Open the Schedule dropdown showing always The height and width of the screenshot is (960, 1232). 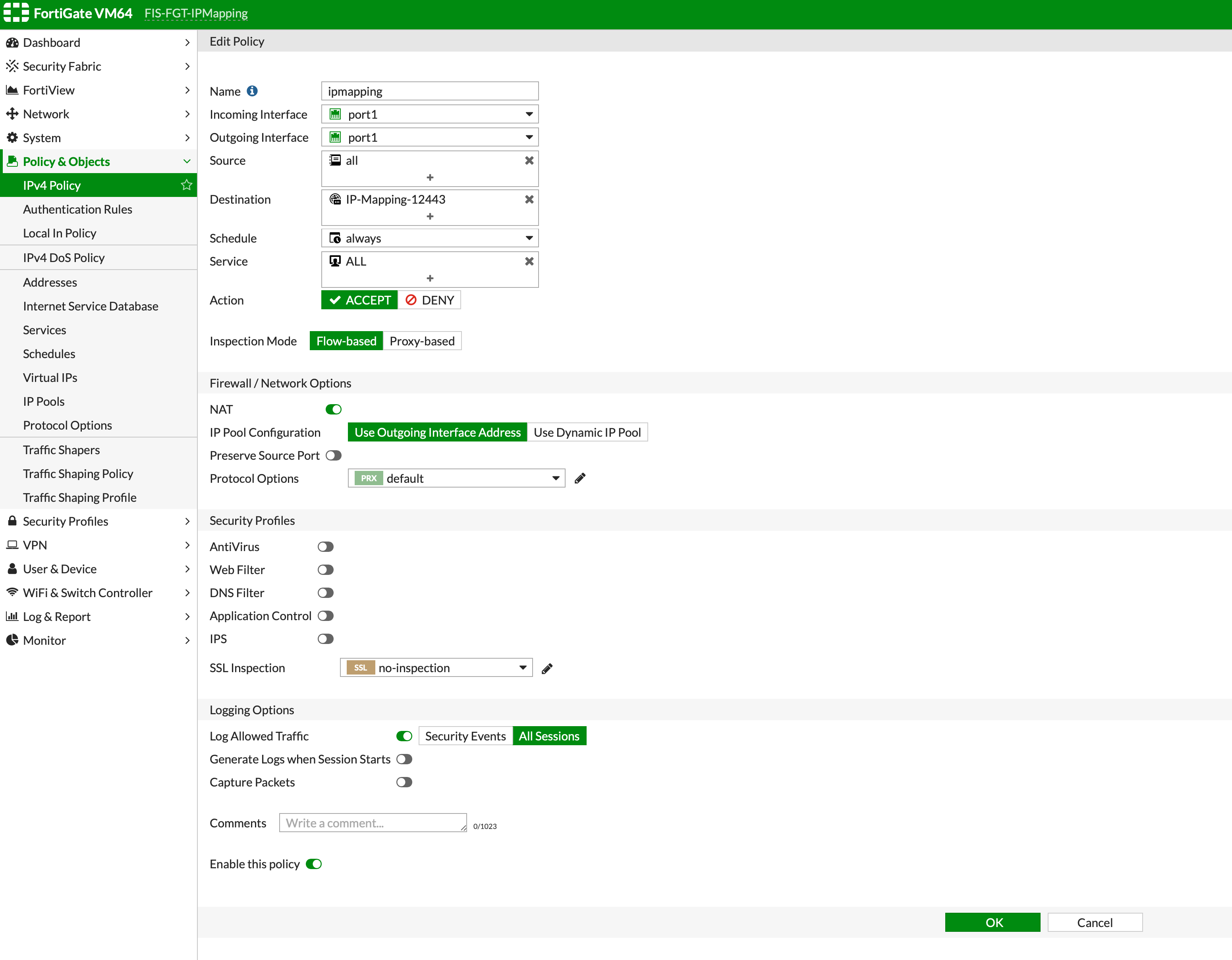529,237
